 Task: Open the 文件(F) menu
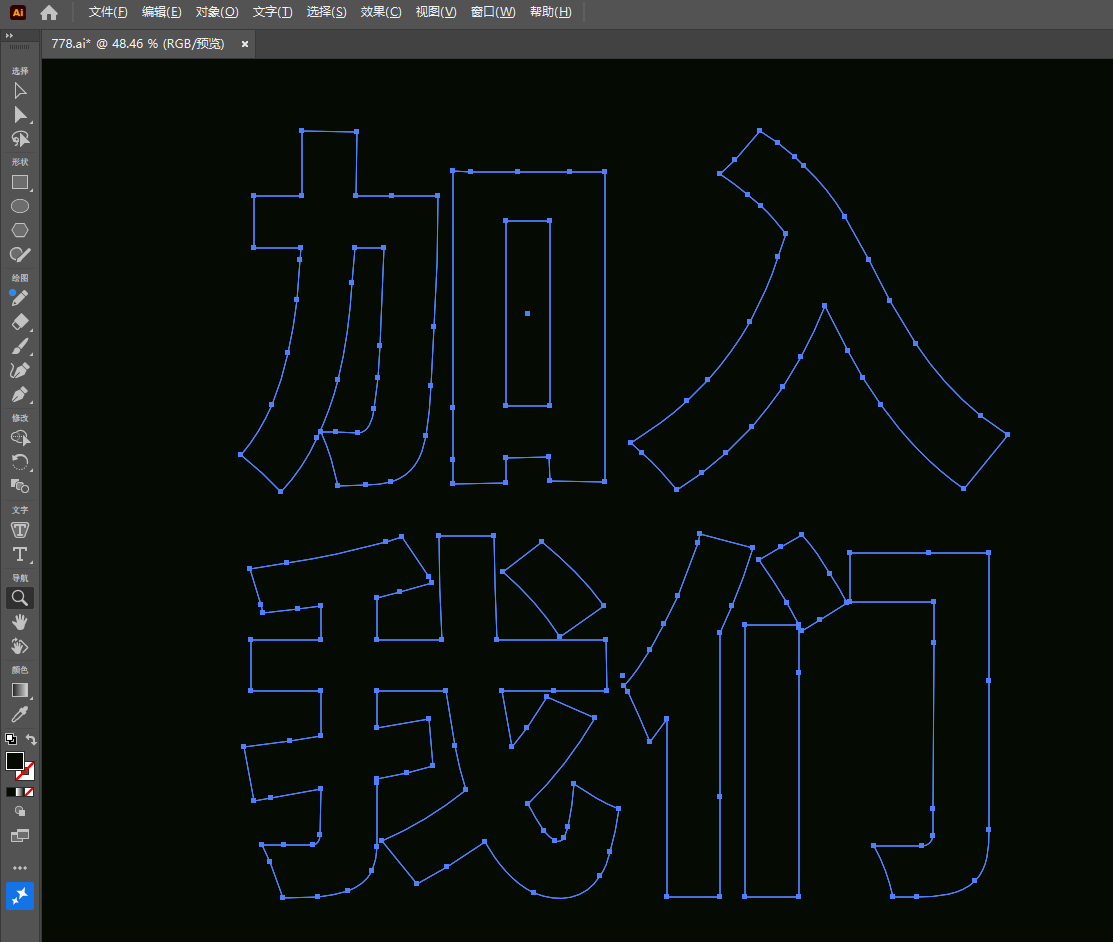108,12
